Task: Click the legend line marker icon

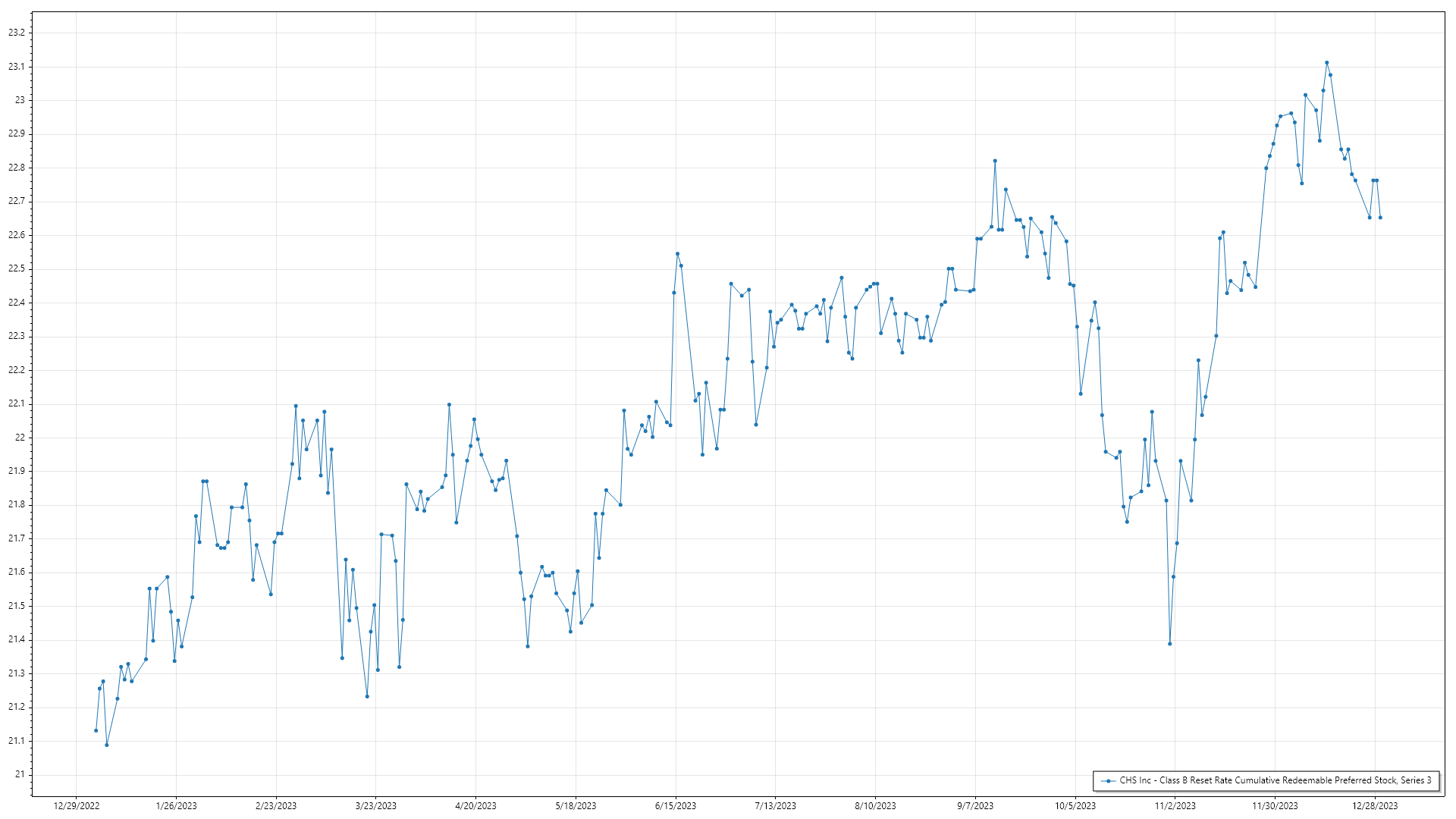Action: point(1108,780)
